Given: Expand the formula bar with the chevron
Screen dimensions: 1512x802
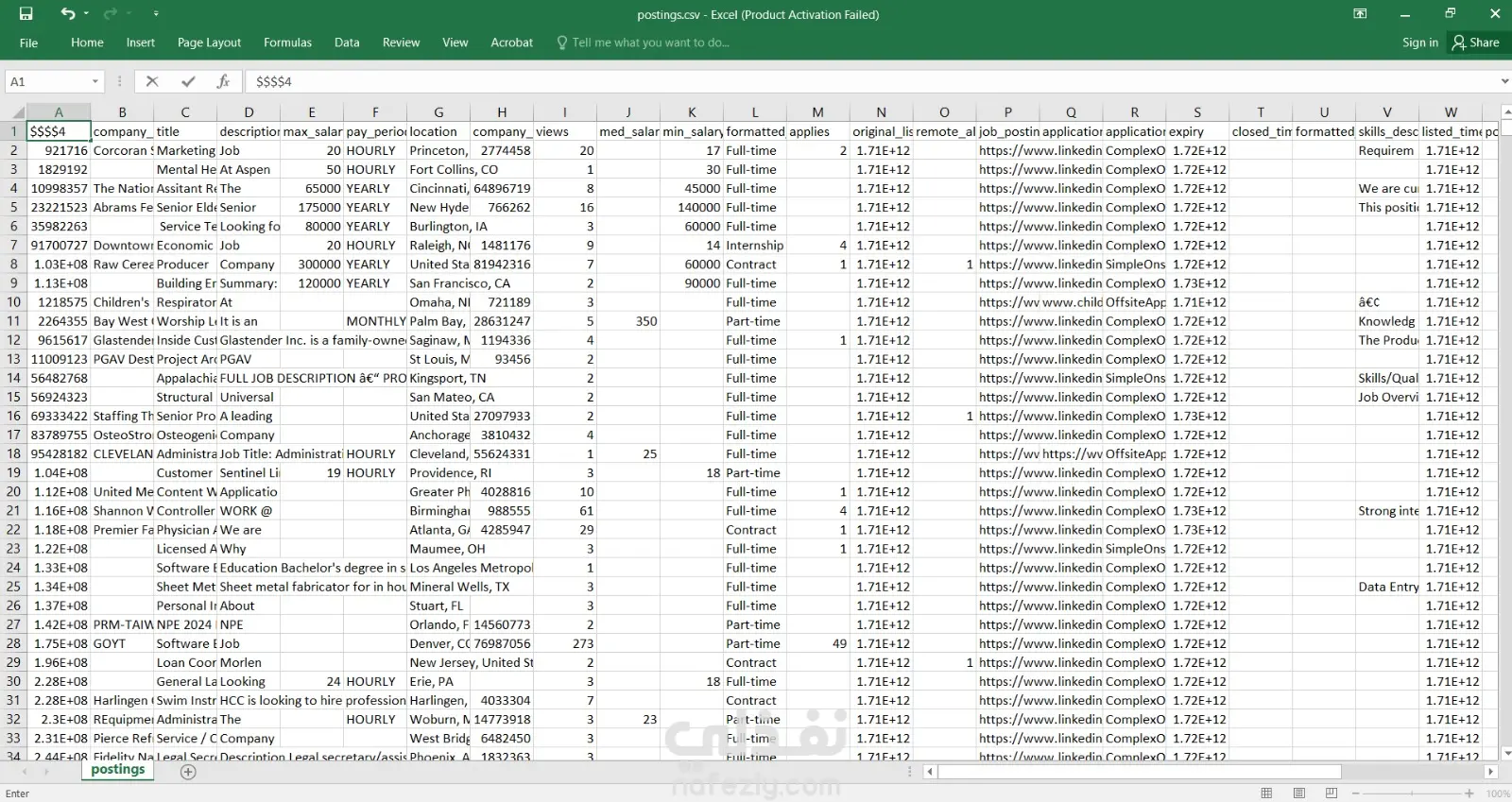Looking at the screenshot, I should [1503, 82].
